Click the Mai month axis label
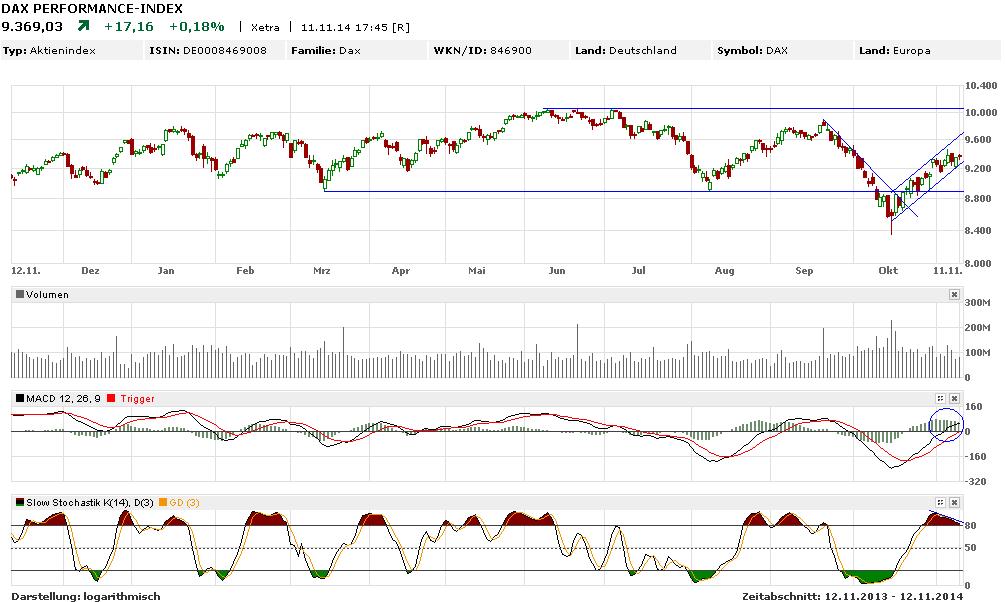1005x602 pixels. [x=477, y=271]
